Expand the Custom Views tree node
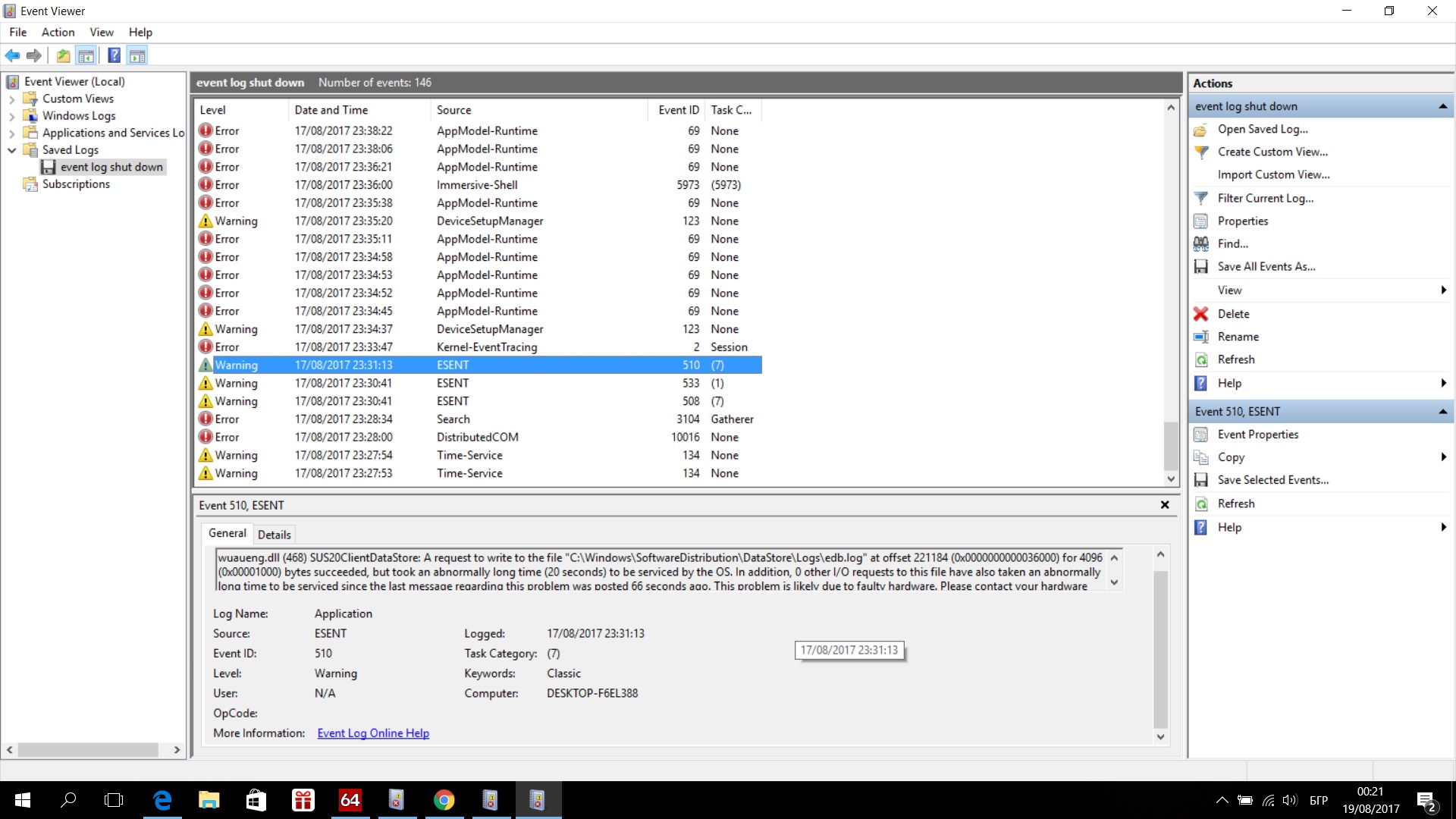The width and height of the screenshot is (1456, 819). point(11,99)
